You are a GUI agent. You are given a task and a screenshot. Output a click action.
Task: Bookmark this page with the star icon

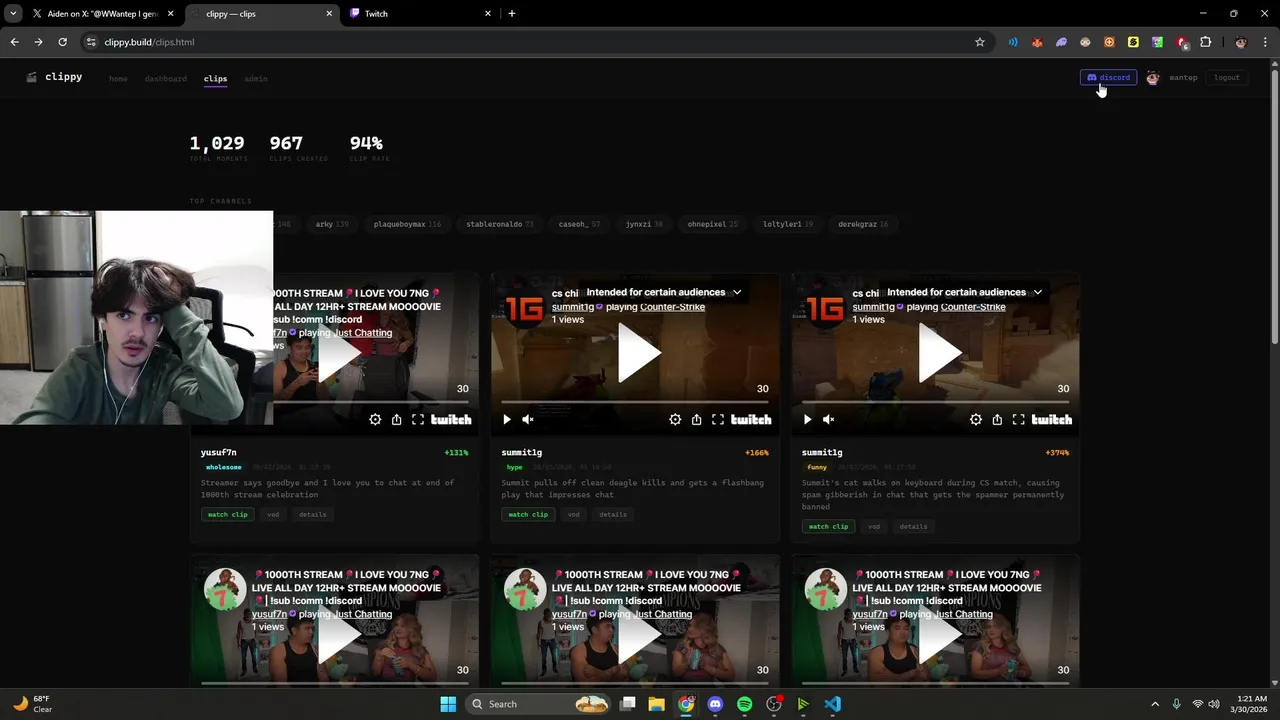coord(980,42)
